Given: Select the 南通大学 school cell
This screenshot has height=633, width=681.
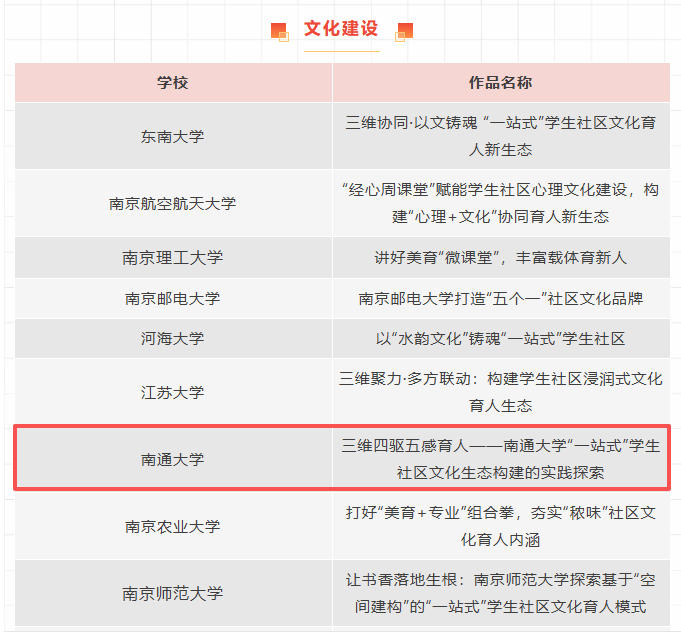Looking at the screenshot, I should (x=173, y=459).
